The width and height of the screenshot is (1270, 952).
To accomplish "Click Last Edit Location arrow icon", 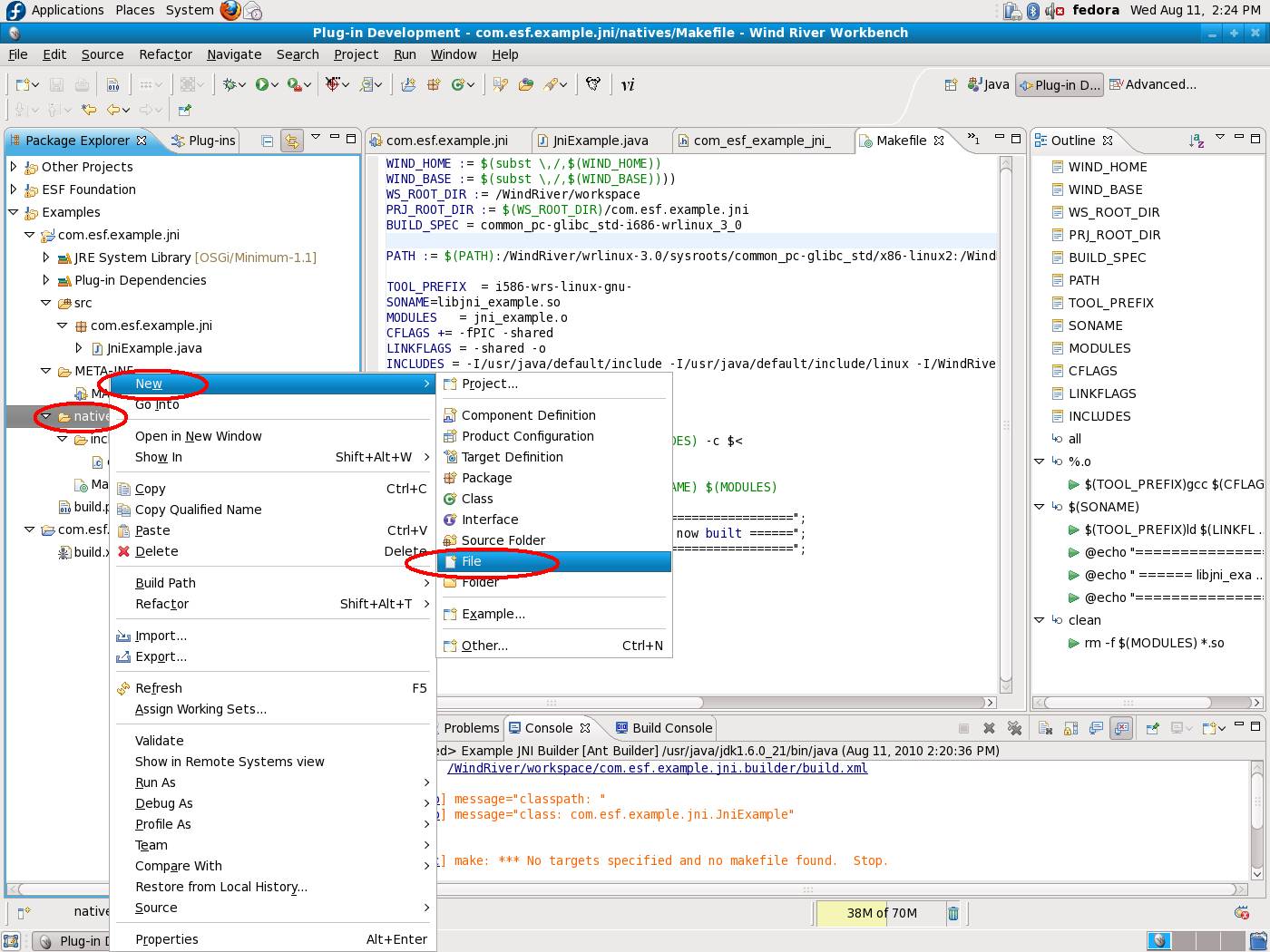I will [x=89, y=110].
